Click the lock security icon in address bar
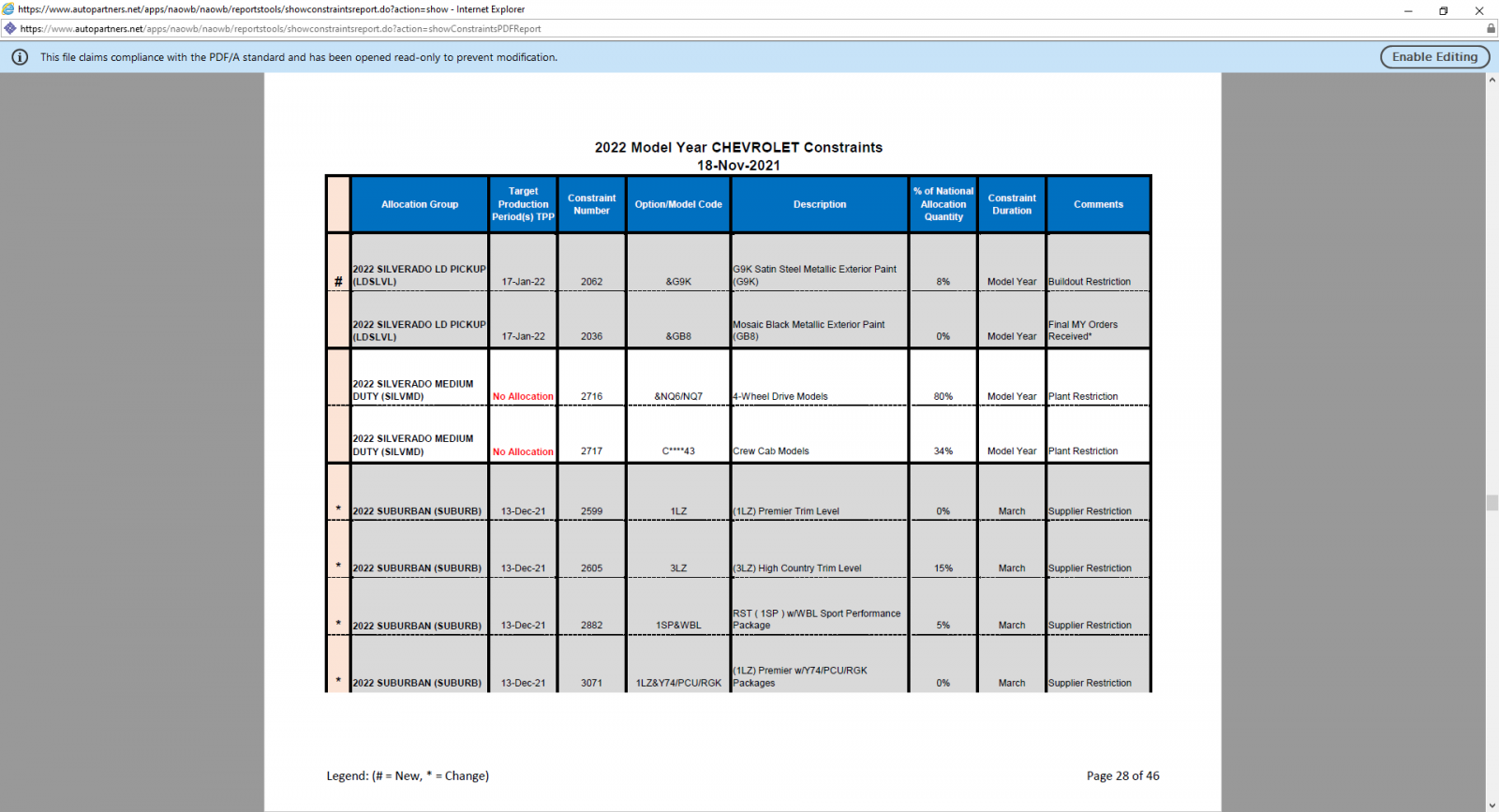 pyautogui.click(x=1491, y=28)
